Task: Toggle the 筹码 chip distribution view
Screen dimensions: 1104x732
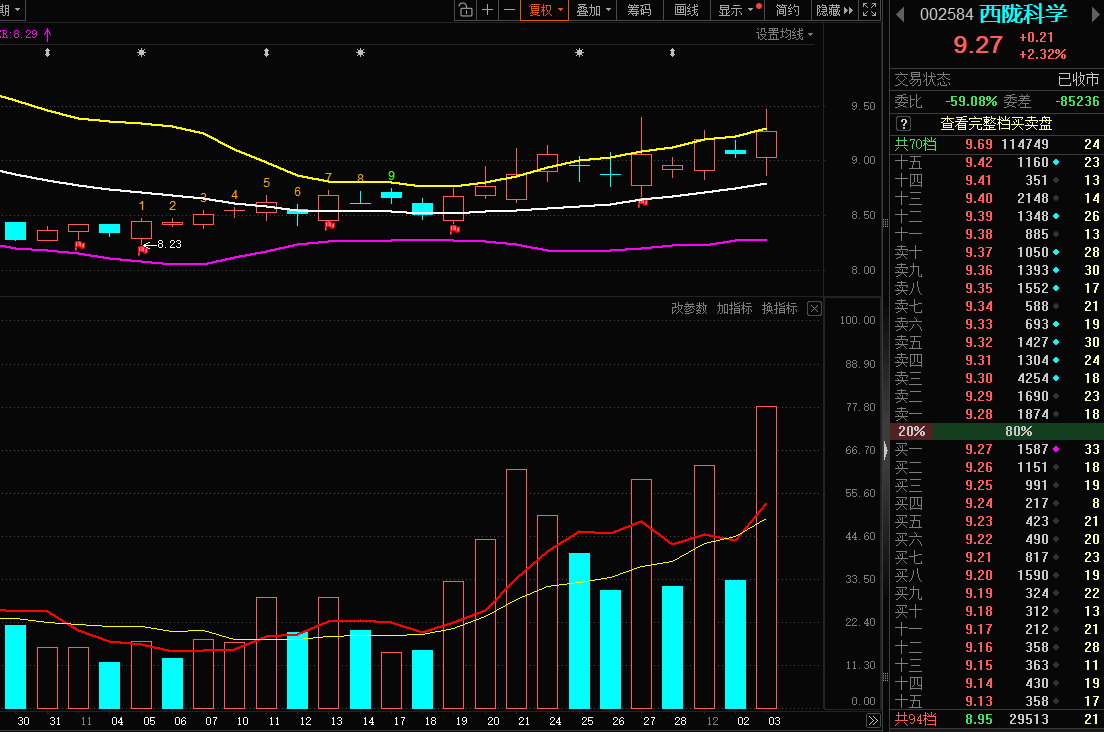Action: tap(639, 10)
